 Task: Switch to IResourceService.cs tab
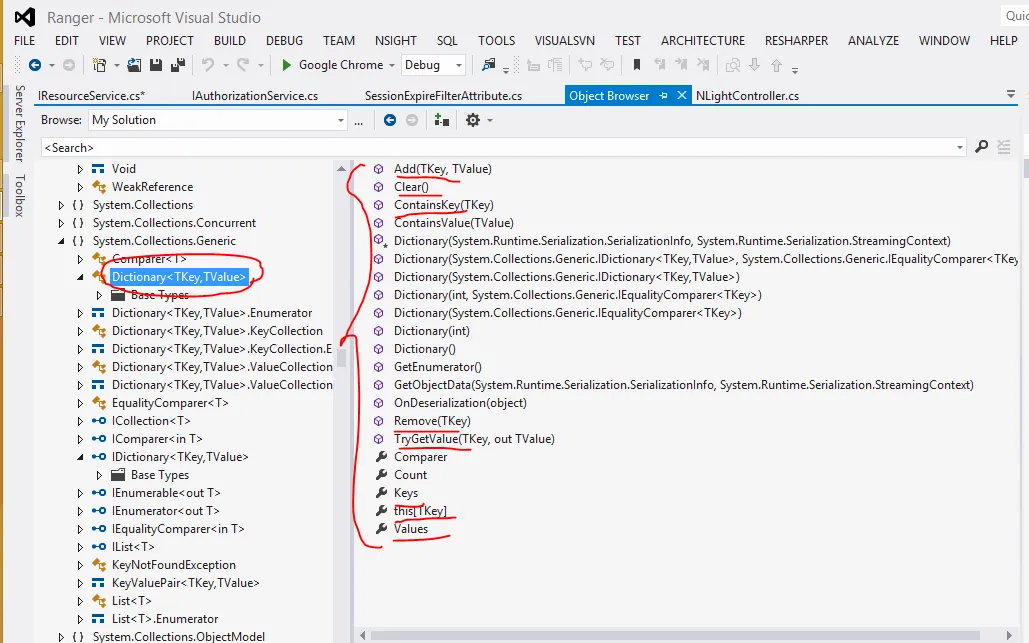click(92, 96)
